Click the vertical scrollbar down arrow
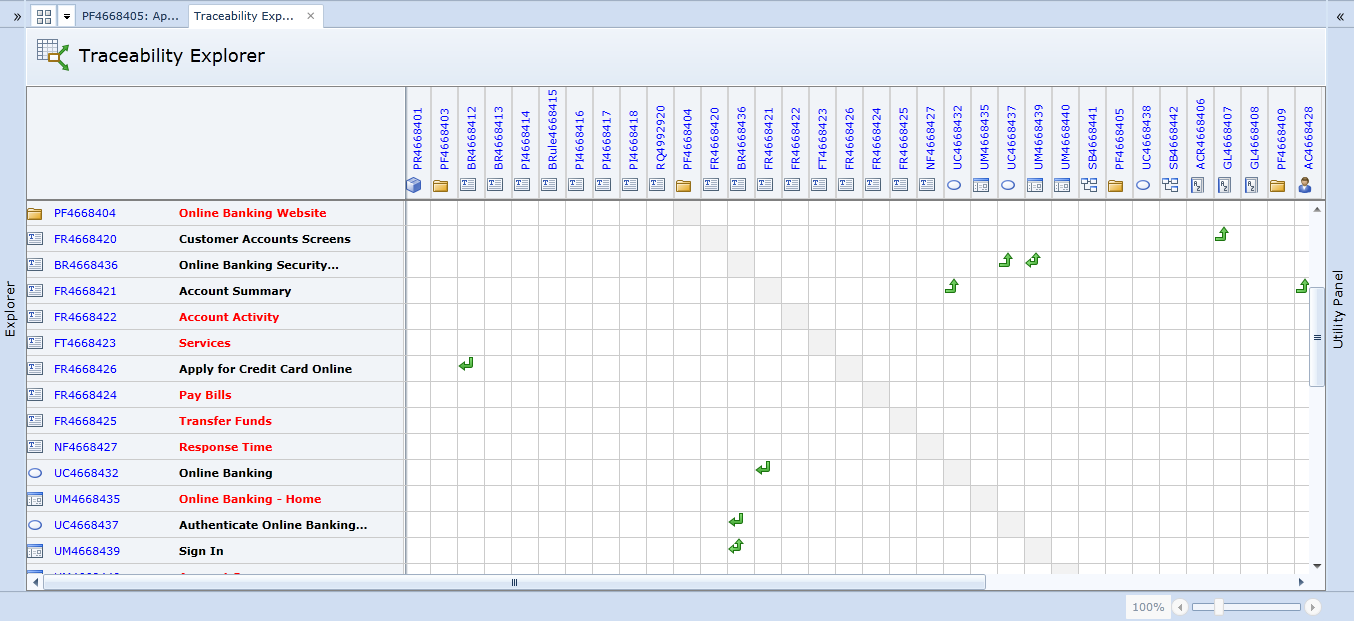Screen dimensions: 1354x621 tap(1317, 565)
